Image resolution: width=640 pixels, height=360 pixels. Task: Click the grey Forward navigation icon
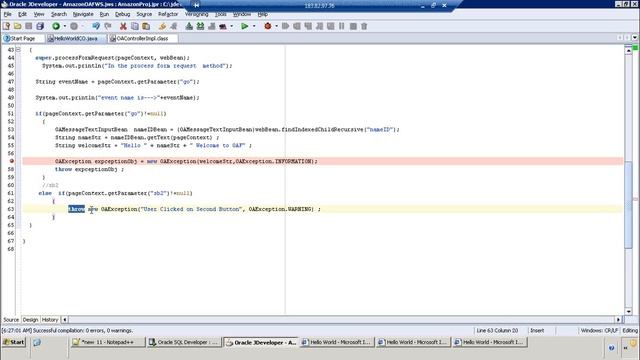point(74,26)
